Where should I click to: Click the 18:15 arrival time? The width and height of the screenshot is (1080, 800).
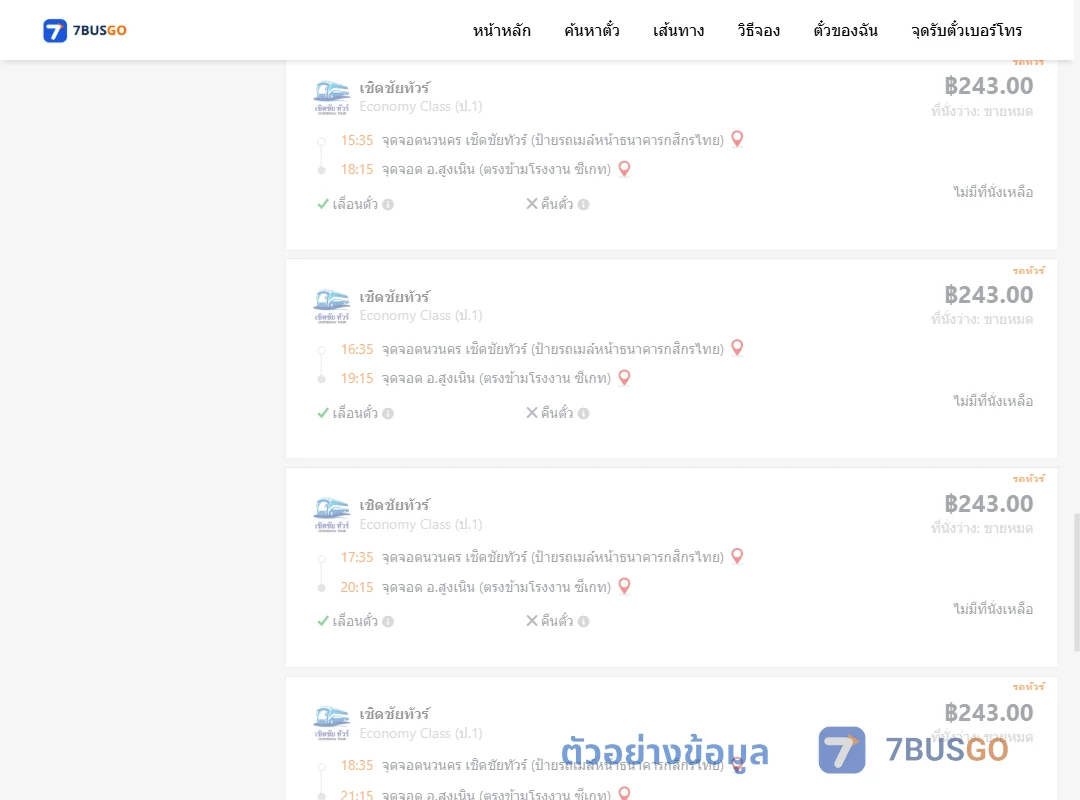[x=357, y=170]
